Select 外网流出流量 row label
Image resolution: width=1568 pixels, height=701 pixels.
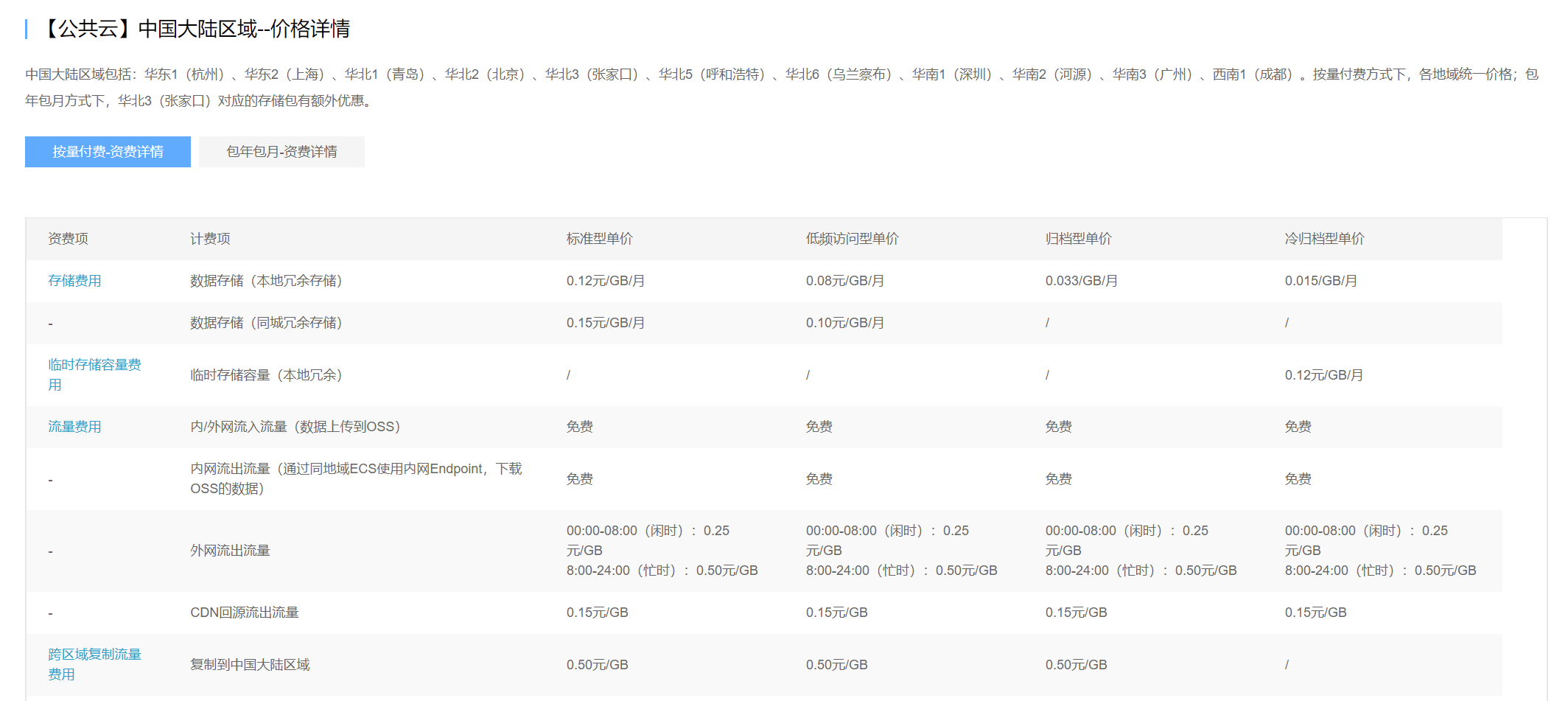pyautogui.click(x=230, y=551)
